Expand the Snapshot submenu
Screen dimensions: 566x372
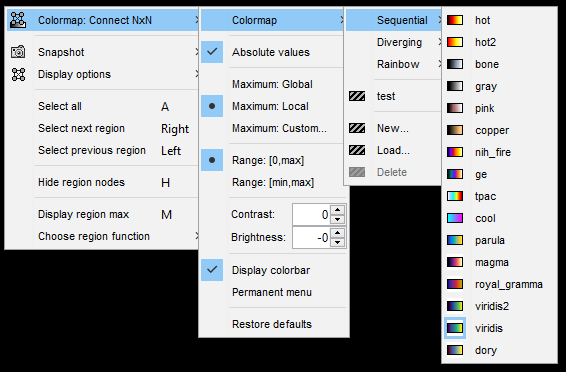[x=103, y=52]
